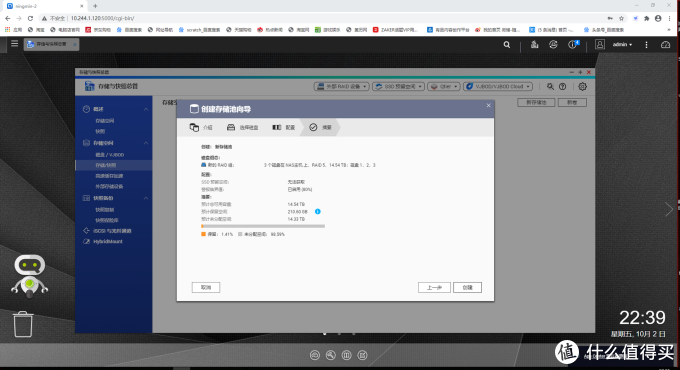Click the 取消 button in the wizard
Image resolution: width=680 pixels, height=370 pixels.
coord(206,288)
